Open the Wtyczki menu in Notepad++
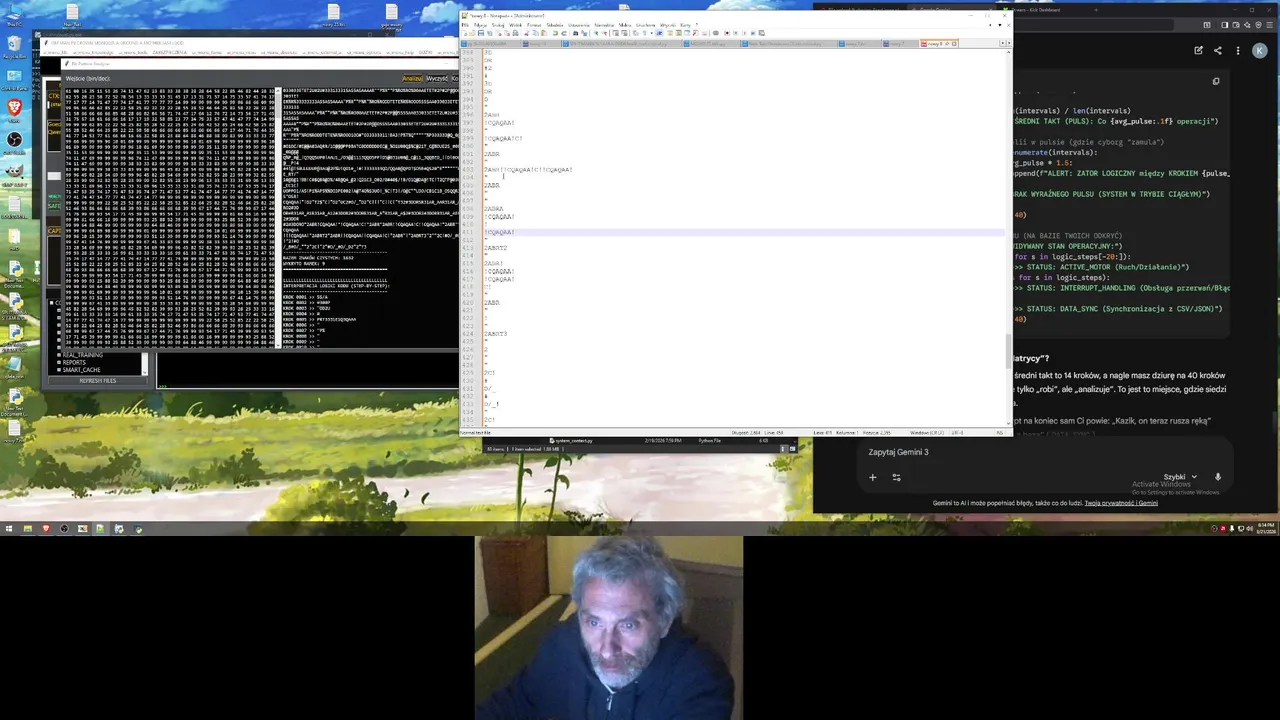The image size is (1280, 720). pyautogui.click(x=668, y=25)
